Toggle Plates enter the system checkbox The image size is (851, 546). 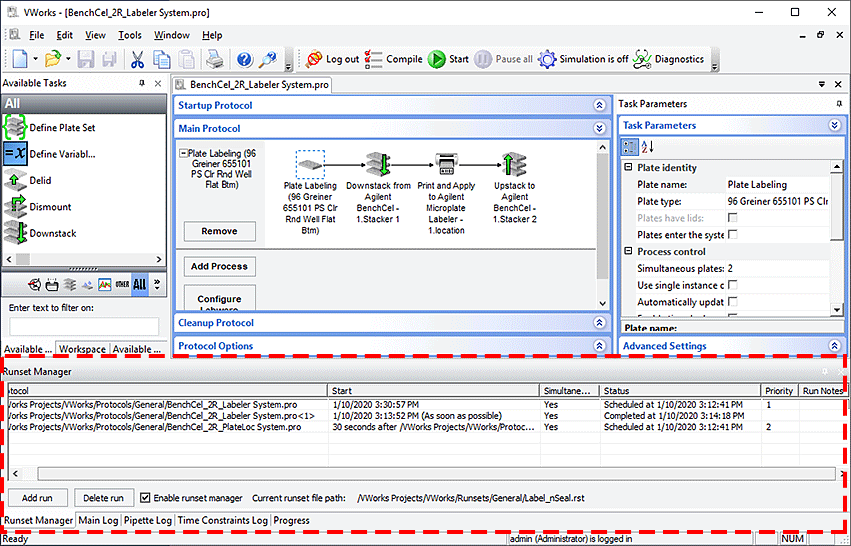click(733, 234)
